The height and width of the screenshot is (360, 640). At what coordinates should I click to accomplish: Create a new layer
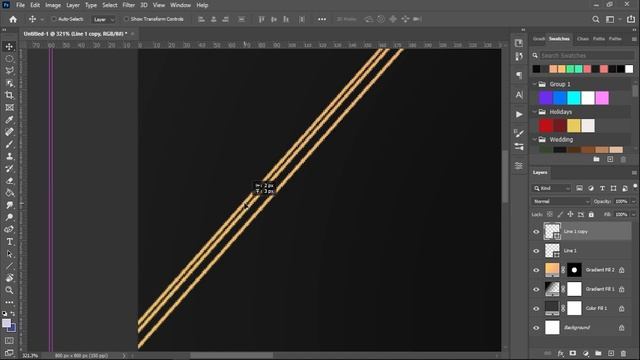point(611,353)
